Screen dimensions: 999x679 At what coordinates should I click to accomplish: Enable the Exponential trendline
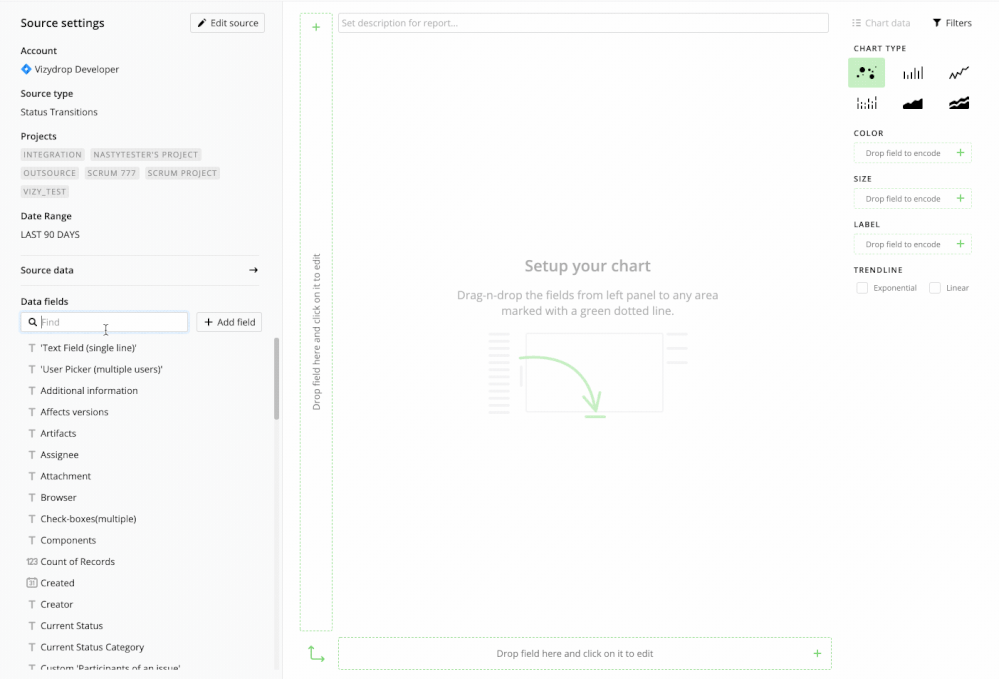tap(861, 287)
